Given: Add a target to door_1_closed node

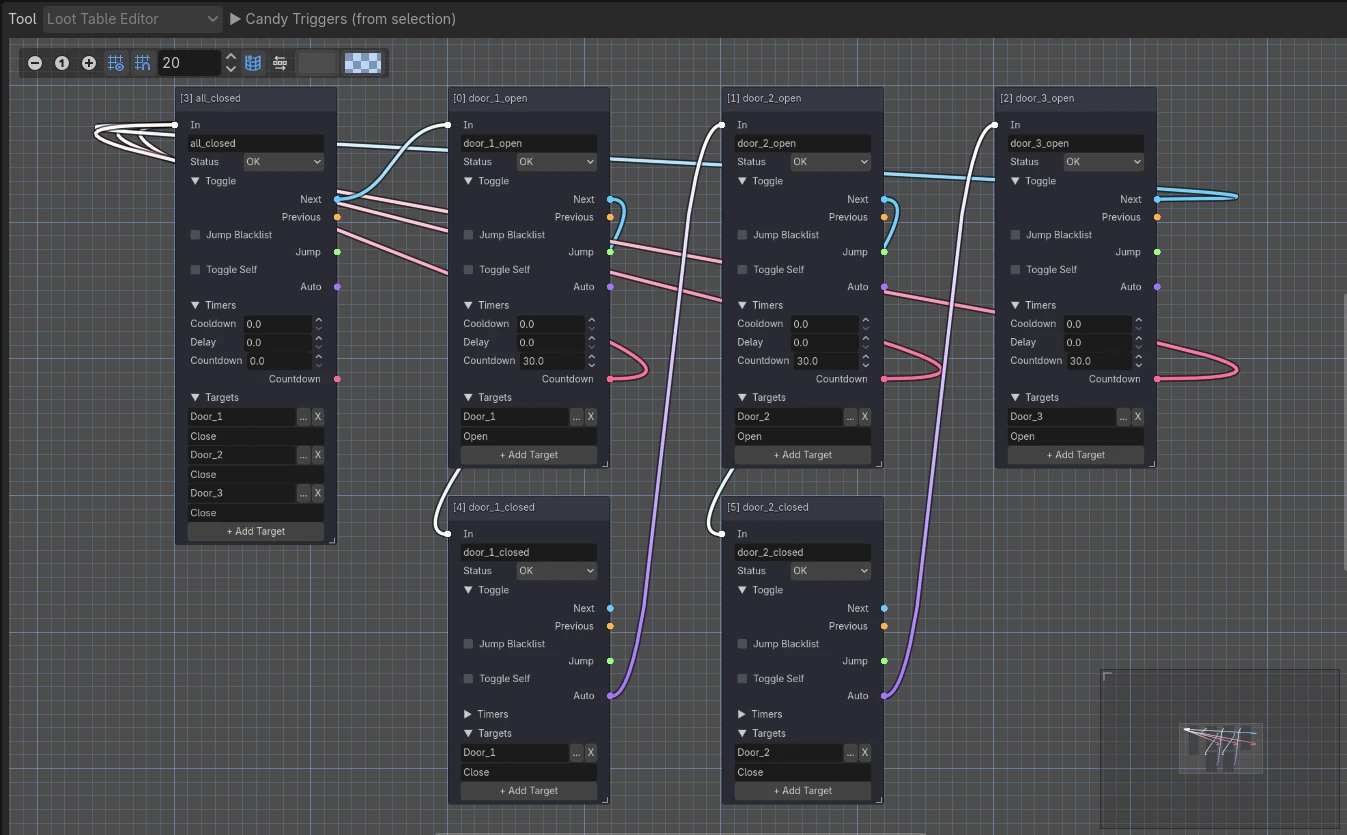Looking at the screenshot, I should tap(529, 790).
